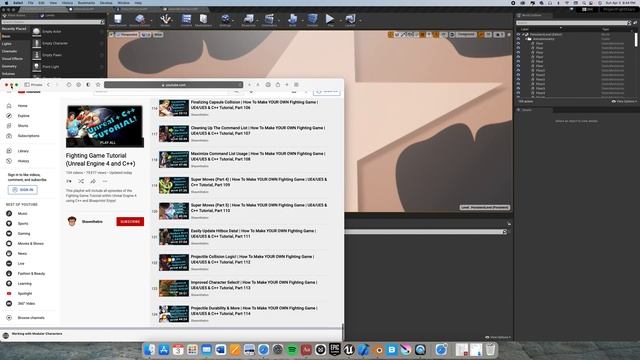Viewport: 640px width, 360px height.
Task: Open thumbnail of Improved Character Select video
Action: pos(174,288)
